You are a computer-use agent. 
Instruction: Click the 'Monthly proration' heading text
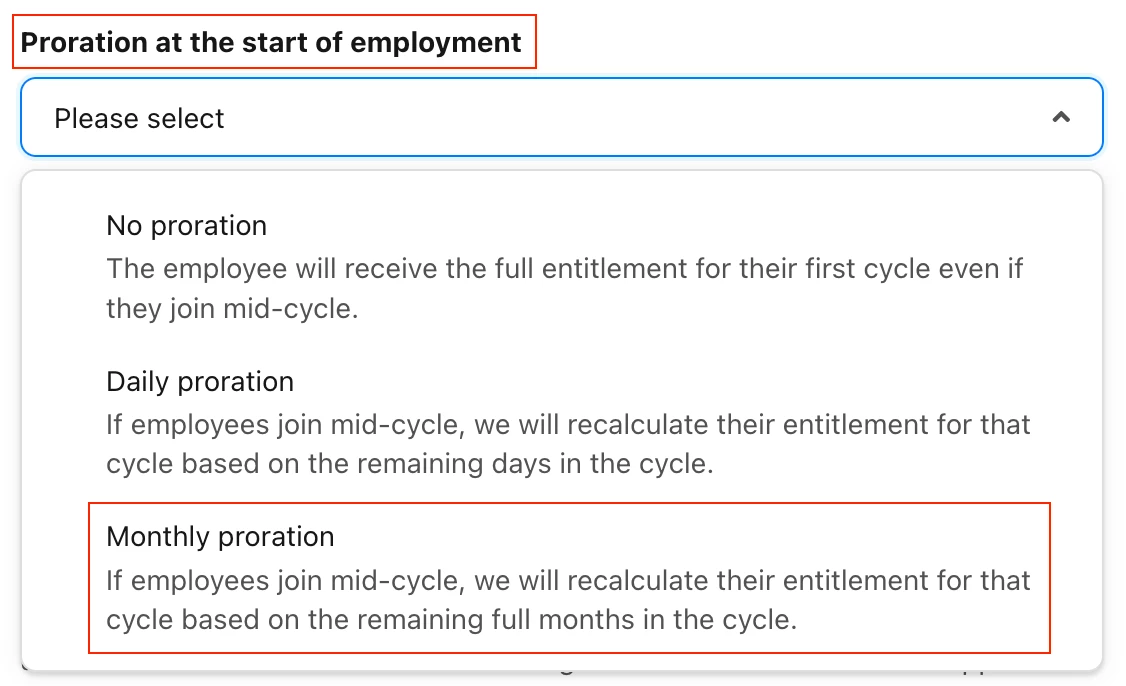click(x=220, y=537)
